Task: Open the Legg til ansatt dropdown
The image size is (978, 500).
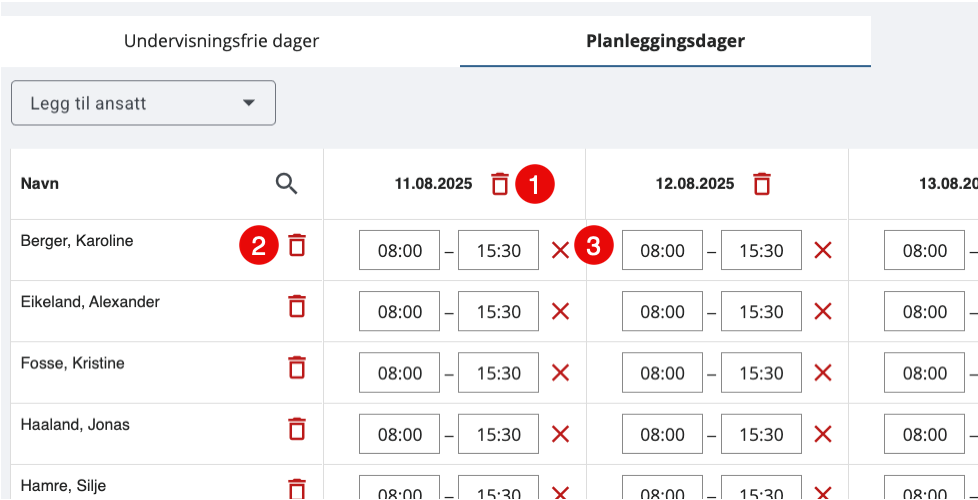Action: click(x=143, y=103)
